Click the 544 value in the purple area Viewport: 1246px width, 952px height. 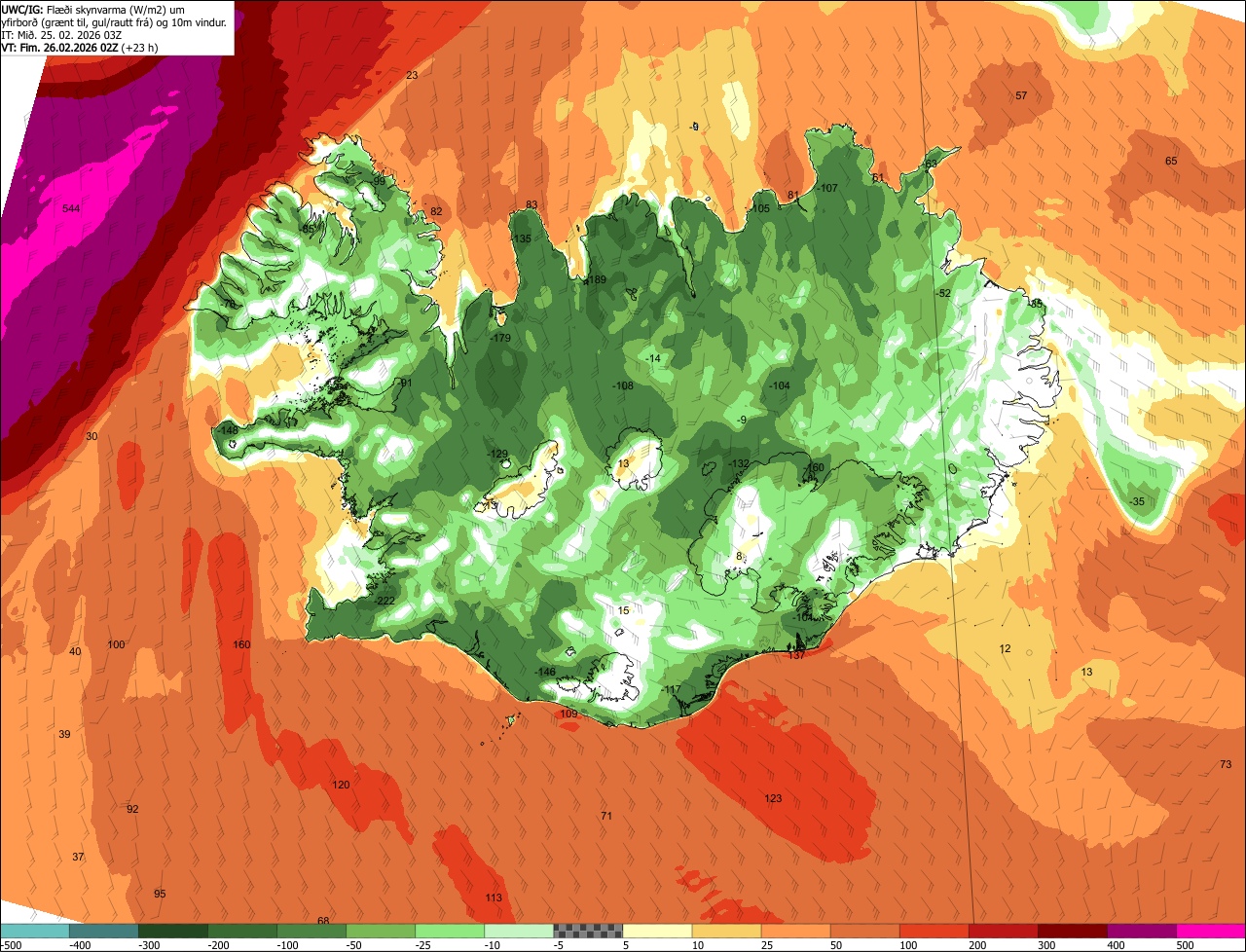[71, 209]
